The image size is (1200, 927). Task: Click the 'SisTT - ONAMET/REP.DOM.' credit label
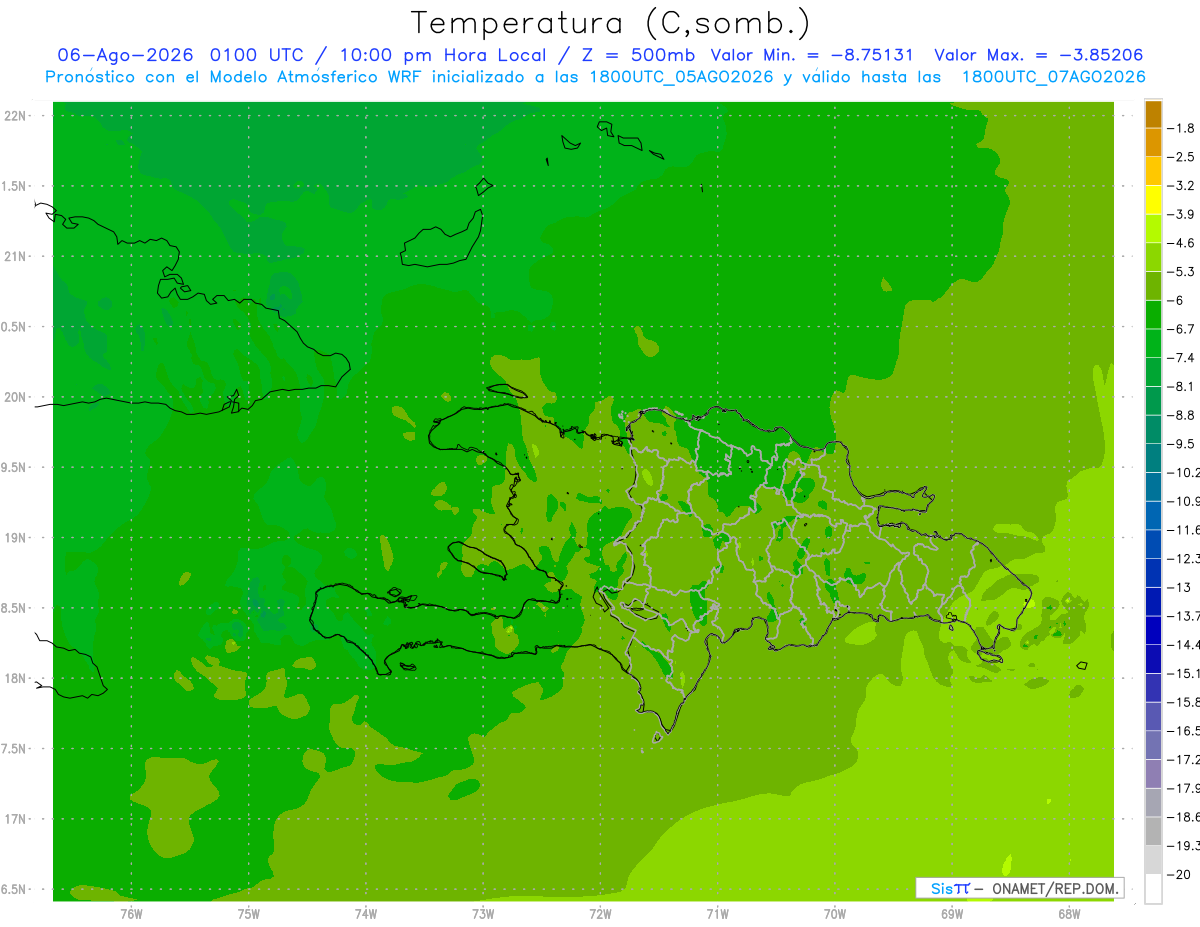coord(1019,888)
